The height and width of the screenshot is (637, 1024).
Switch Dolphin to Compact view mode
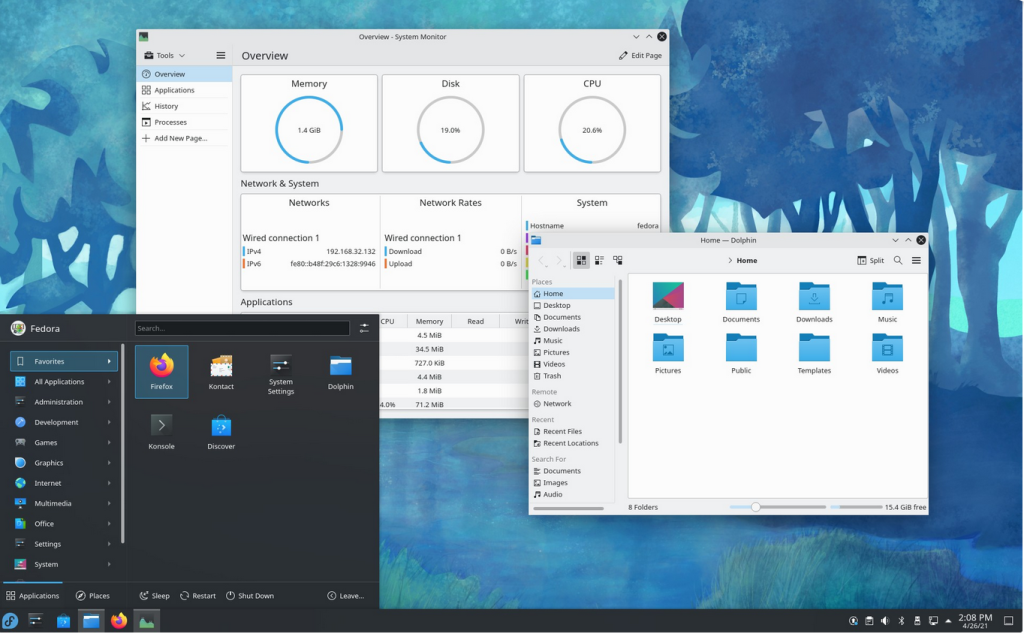pyautogui.click(x=599, y=260)
